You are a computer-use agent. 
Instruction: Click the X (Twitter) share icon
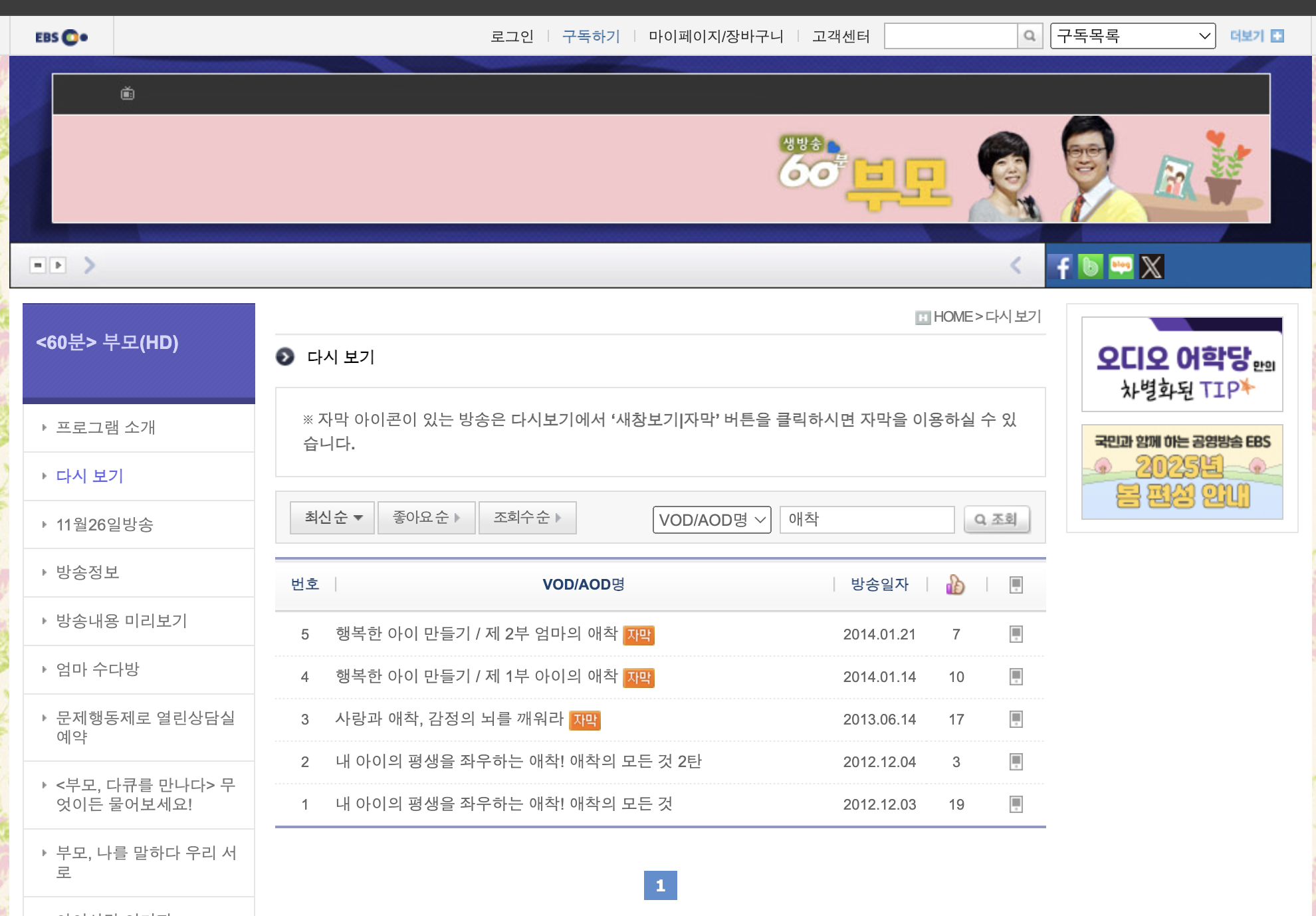[1152, 267]
